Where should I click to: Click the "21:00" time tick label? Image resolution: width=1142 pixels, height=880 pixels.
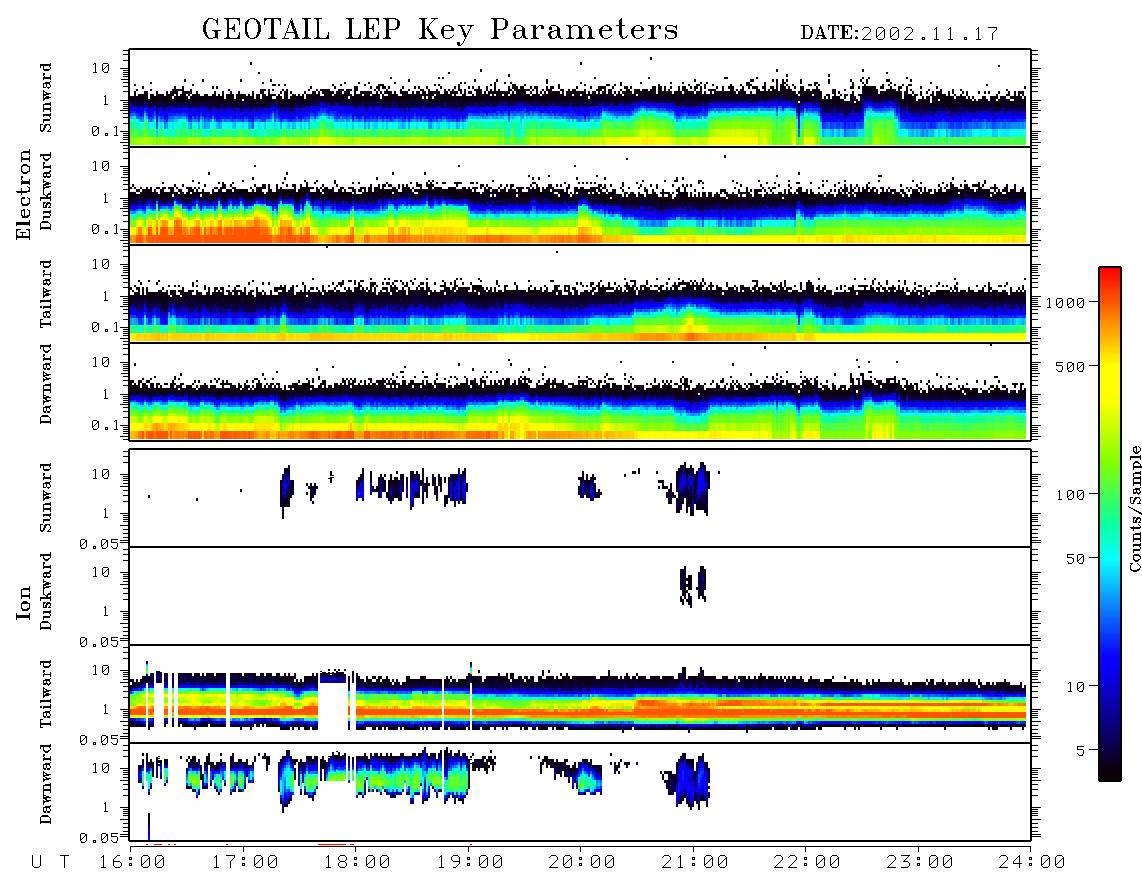point(696,863)
